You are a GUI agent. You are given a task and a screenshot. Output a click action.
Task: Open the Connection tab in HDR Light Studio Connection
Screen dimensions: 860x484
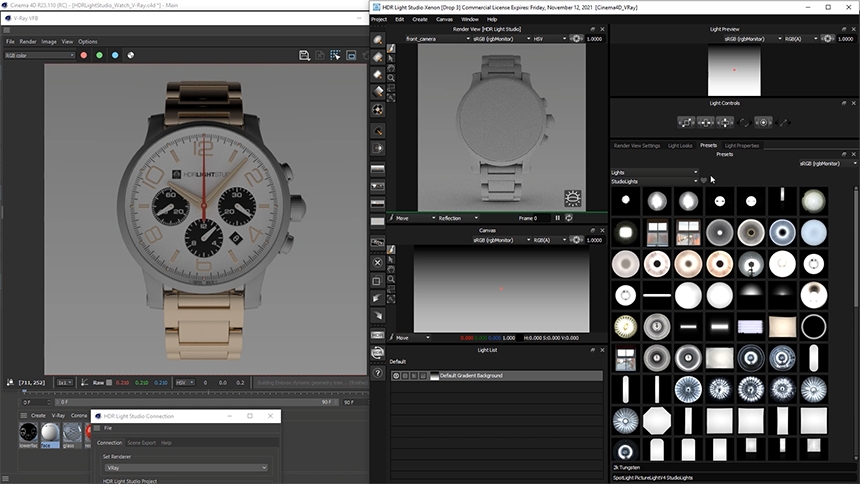(109, 442)
